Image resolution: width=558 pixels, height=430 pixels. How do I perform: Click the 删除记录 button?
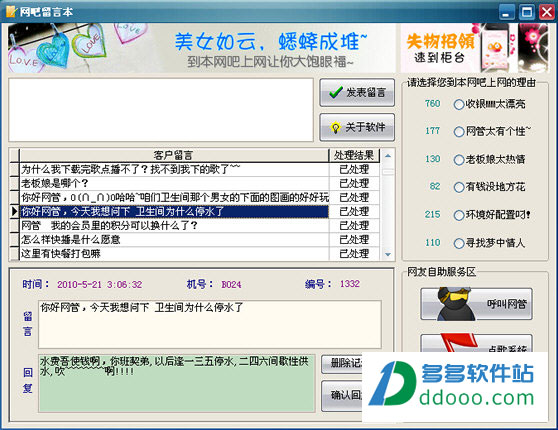coord(342,363)
